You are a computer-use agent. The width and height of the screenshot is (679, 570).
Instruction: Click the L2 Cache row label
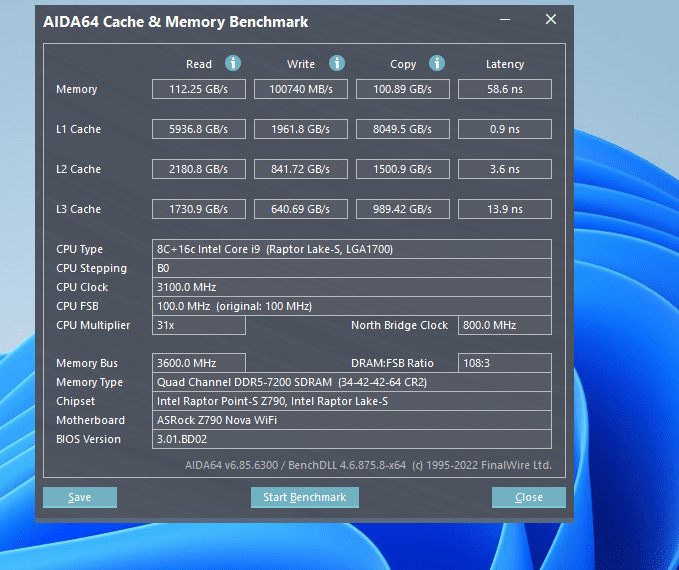point(78,169)
